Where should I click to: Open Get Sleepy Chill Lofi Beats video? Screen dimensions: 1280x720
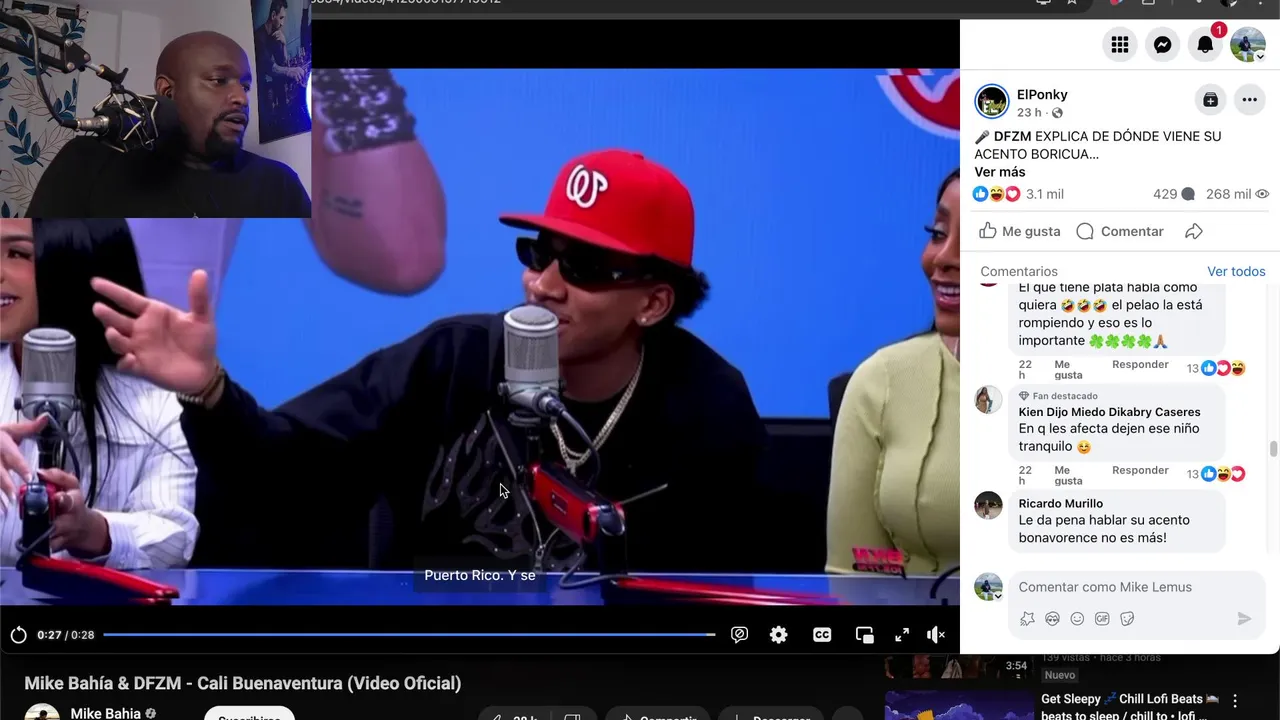(x=1131, y=706)
